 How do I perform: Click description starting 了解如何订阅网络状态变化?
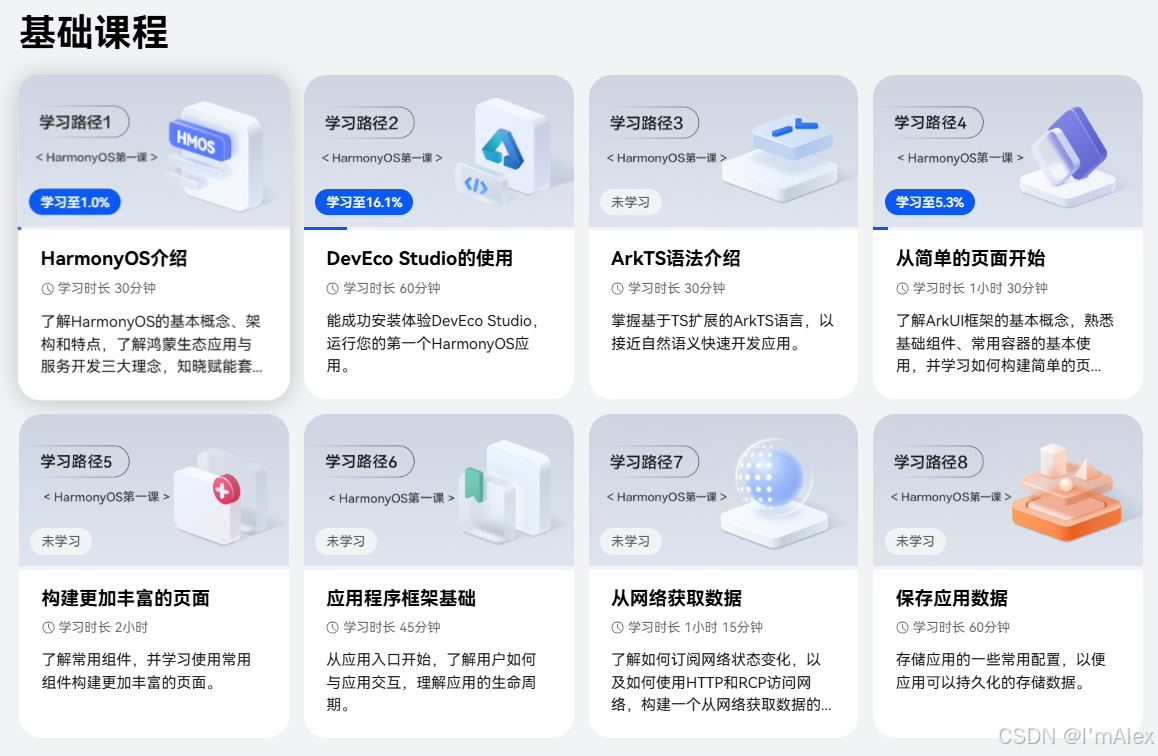click(x=722, y=682)
